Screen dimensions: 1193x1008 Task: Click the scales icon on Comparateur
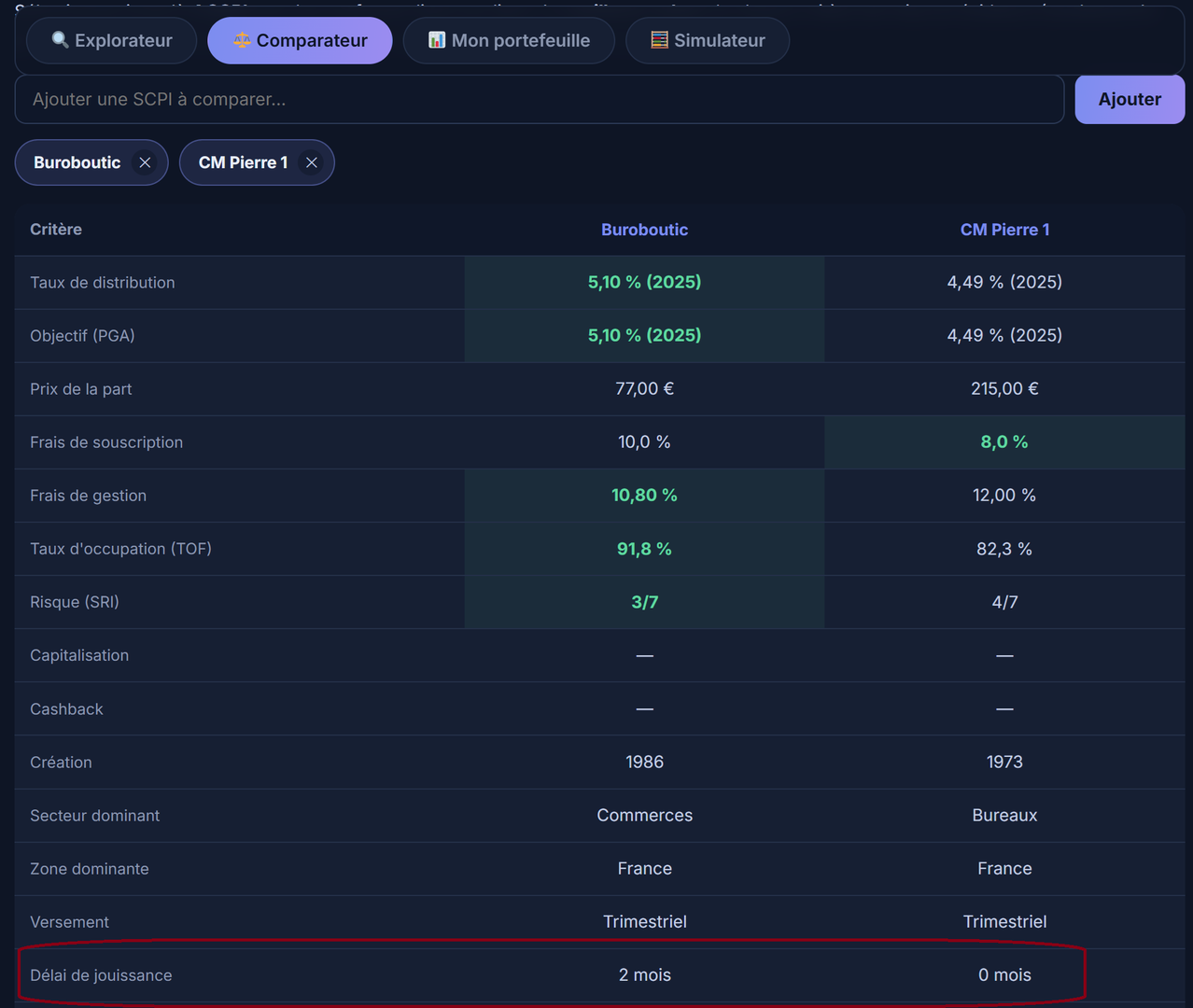[242, 40]
